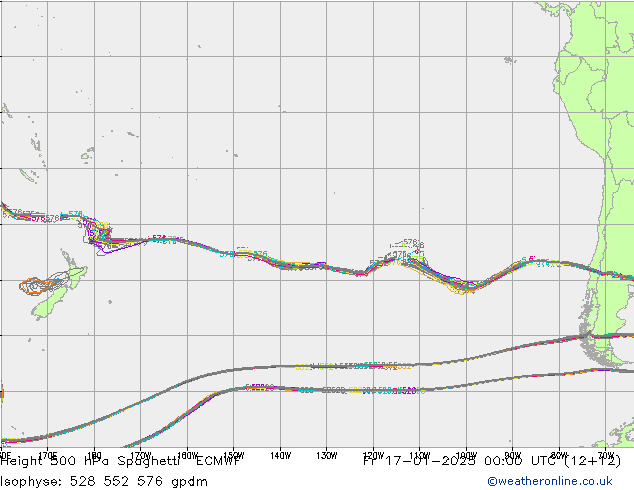Click the 150W longitude axis label
This screenshot has height=490, width=634.
[x=234, y=456]
